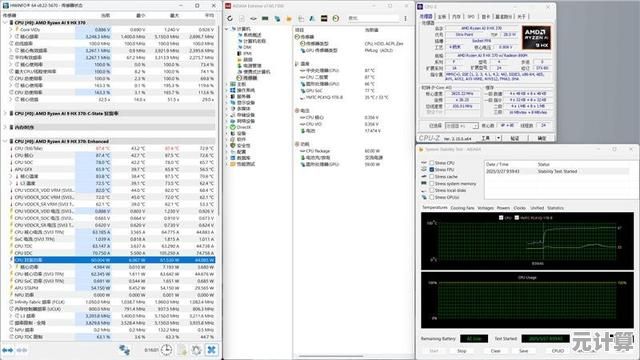Screen dimensions: 640x360
Task: Click the Save button in stability test
Action: [x=524, y=351]
